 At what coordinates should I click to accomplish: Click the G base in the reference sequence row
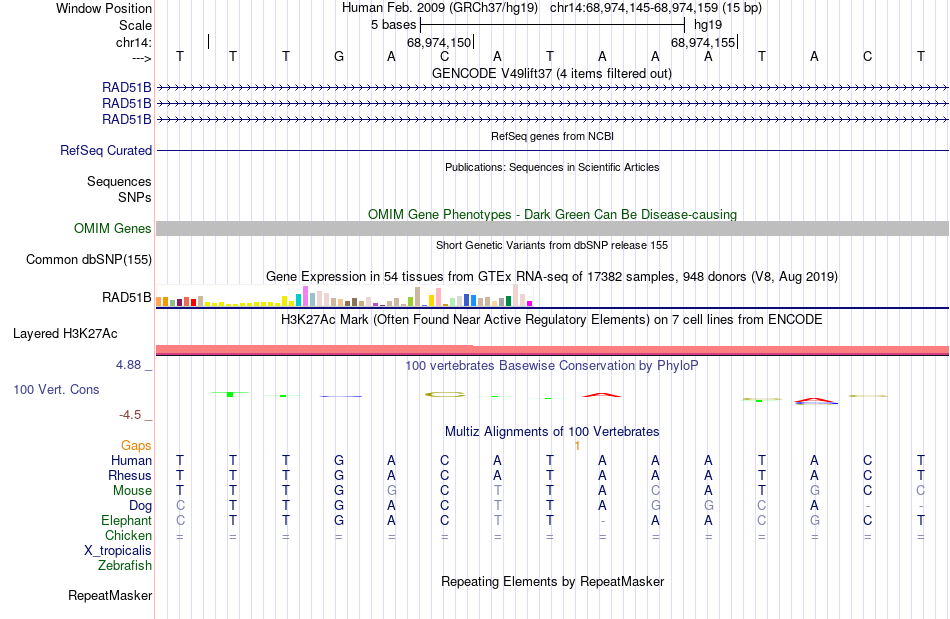[x=339, y=56]
